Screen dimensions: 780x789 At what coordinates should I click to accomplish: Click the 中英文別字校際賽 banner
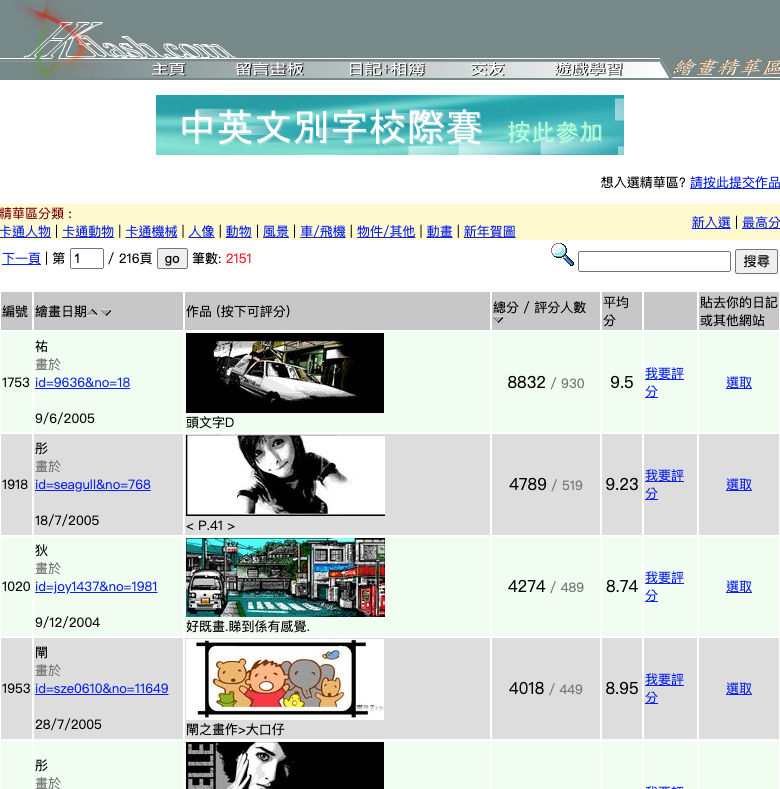tap(390, 125)
